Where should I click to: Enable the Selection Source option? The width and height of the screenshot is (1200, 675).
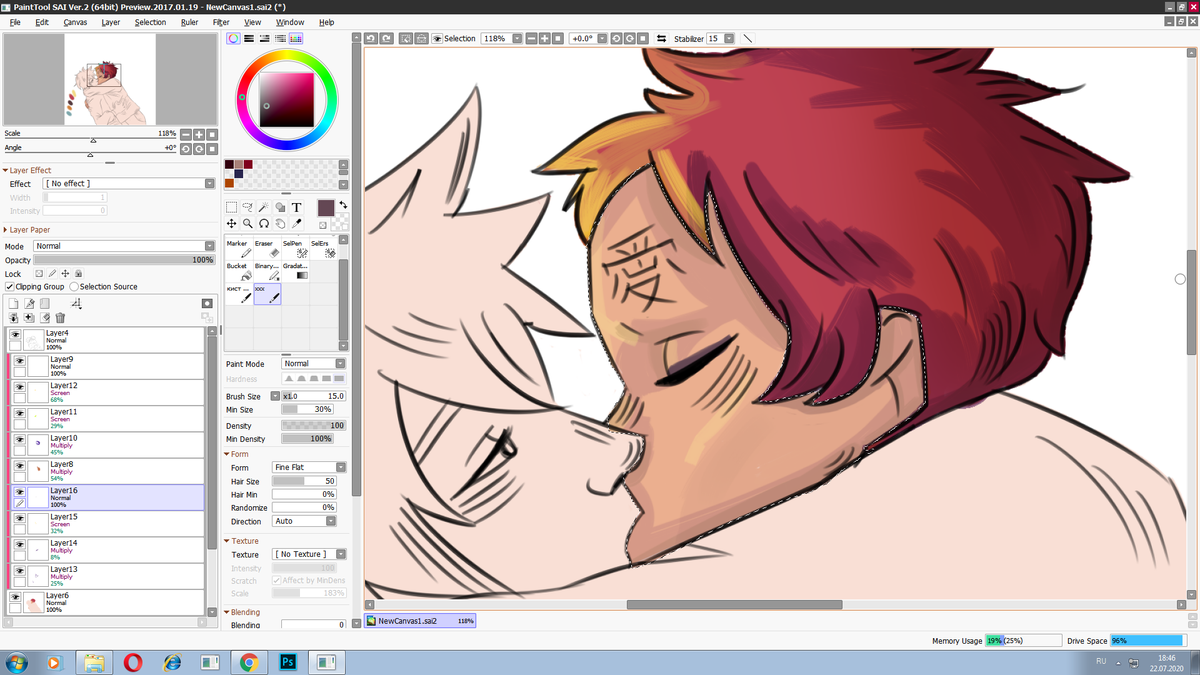click(x=74, y=287)
